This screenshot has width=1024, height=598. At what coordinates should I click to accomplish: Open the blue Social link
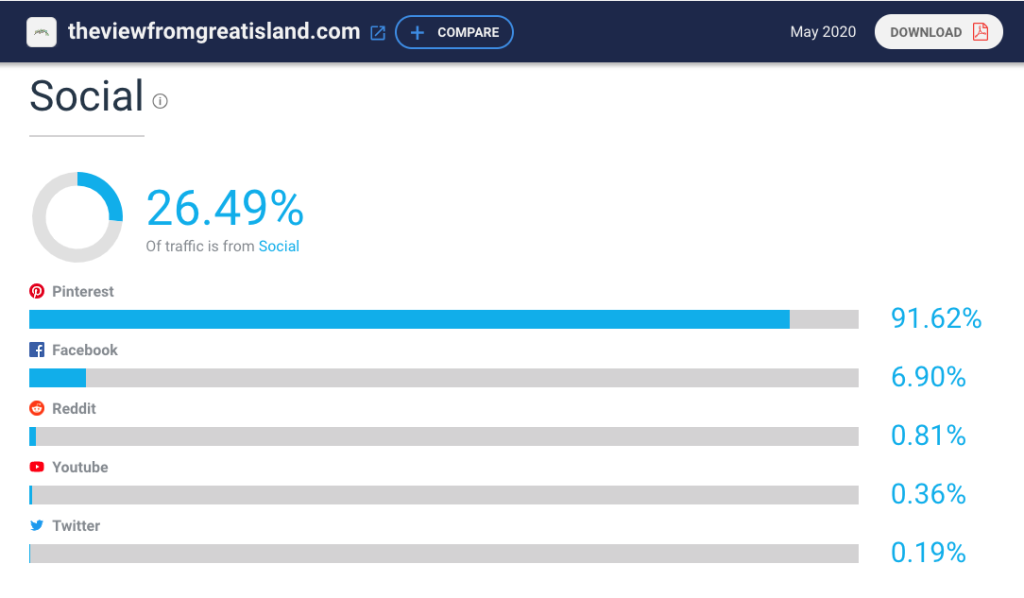click(x=279, y=246)
